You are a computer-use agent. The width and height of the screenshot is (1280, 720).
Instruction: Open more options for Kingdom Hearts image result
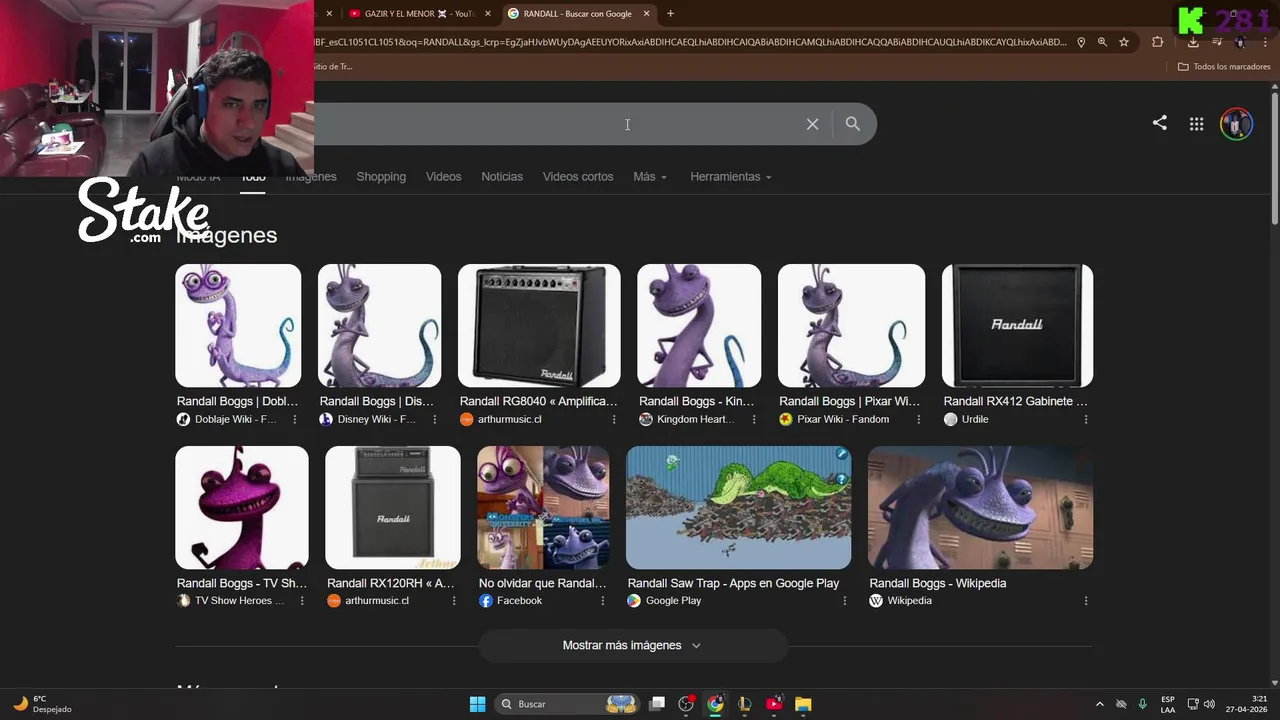754,420
